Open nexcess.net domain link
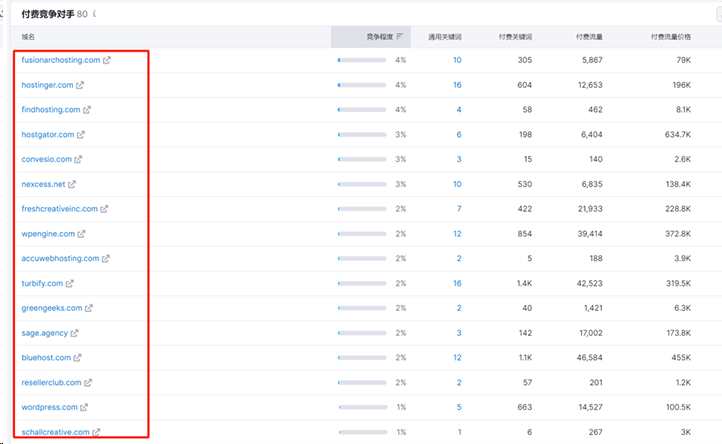The image size is (722, 444). (x=43, y=184)
